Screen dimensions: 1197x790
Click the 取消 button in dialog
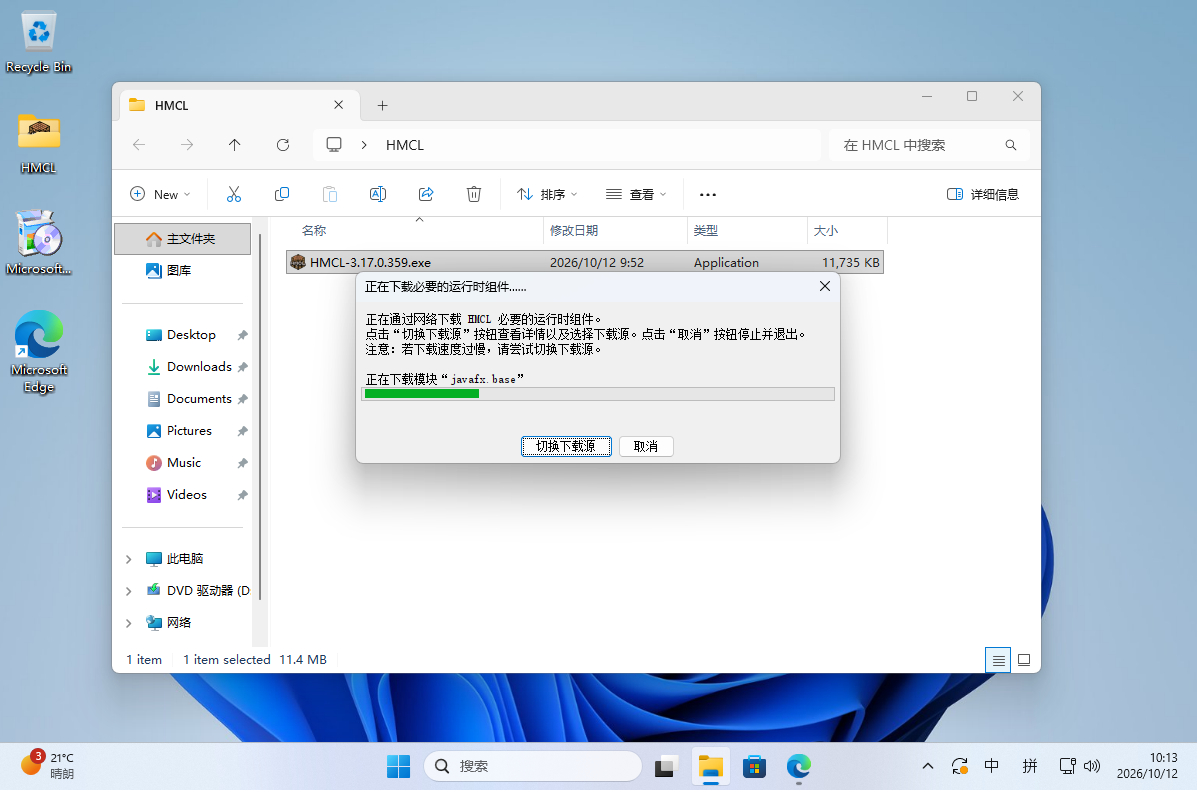click(646, 447)
